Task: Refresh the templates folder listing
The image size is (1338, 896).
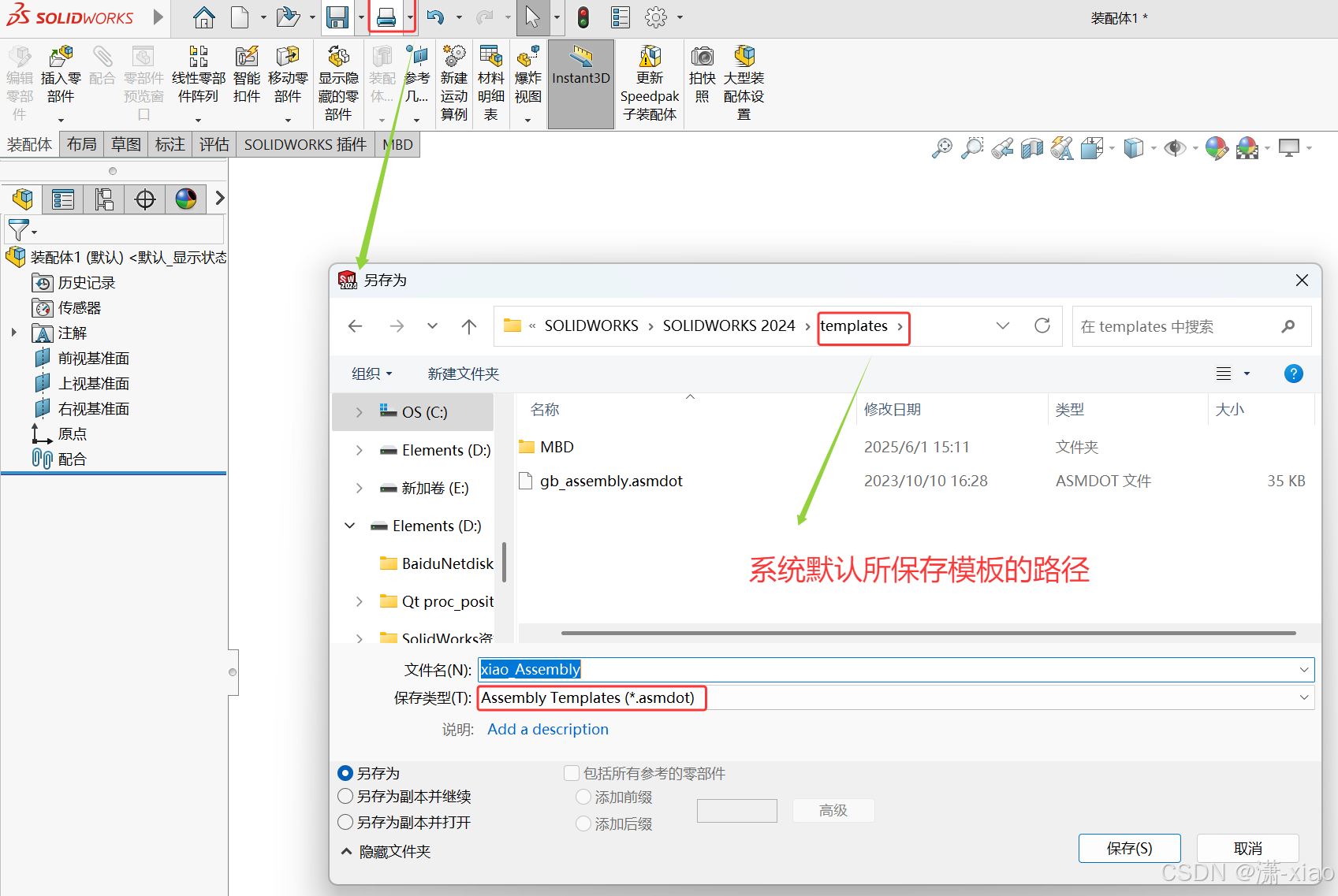Action: 1042,325
